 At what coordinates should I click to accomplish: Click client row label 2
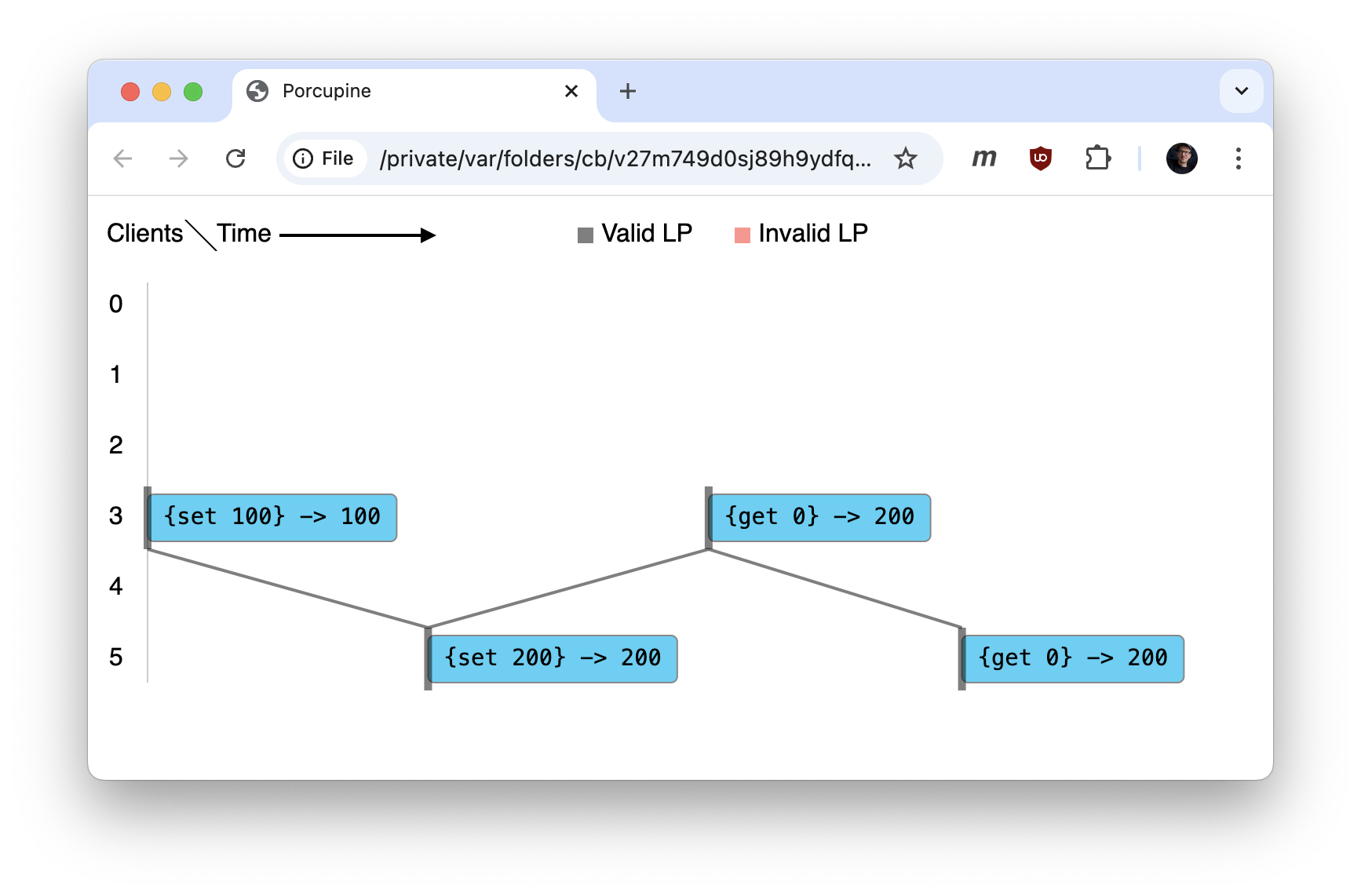point(116,445)
